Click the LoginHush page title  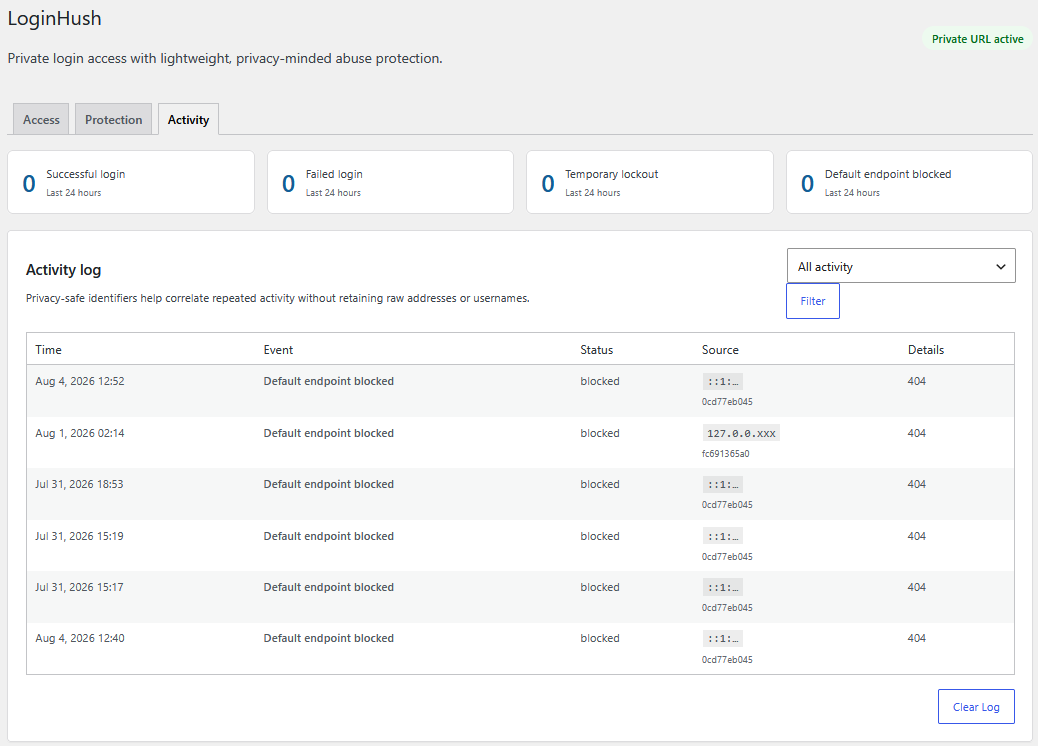tap(54, 18)
